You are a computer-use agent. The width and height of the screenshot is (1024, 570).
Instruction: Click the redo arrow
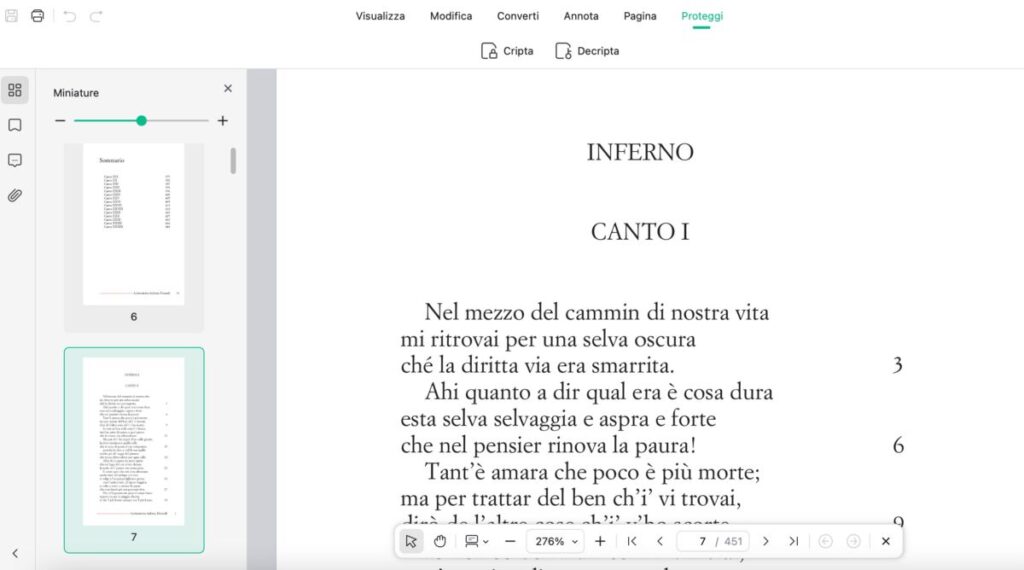pos(96,16)
